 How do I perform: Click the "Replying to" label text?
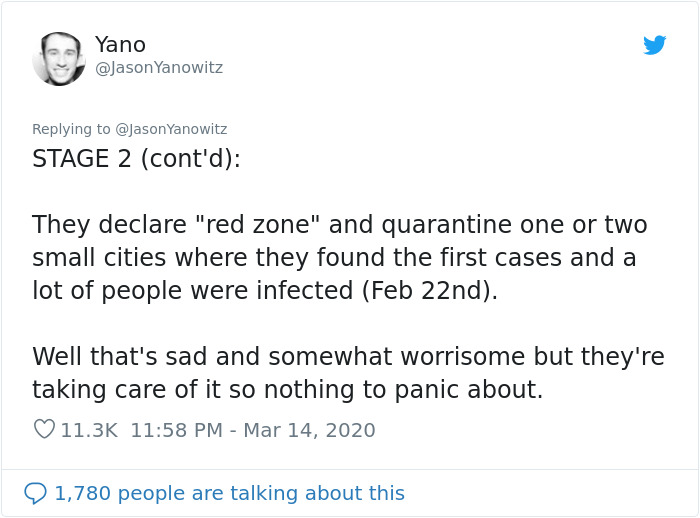point(72,129)
